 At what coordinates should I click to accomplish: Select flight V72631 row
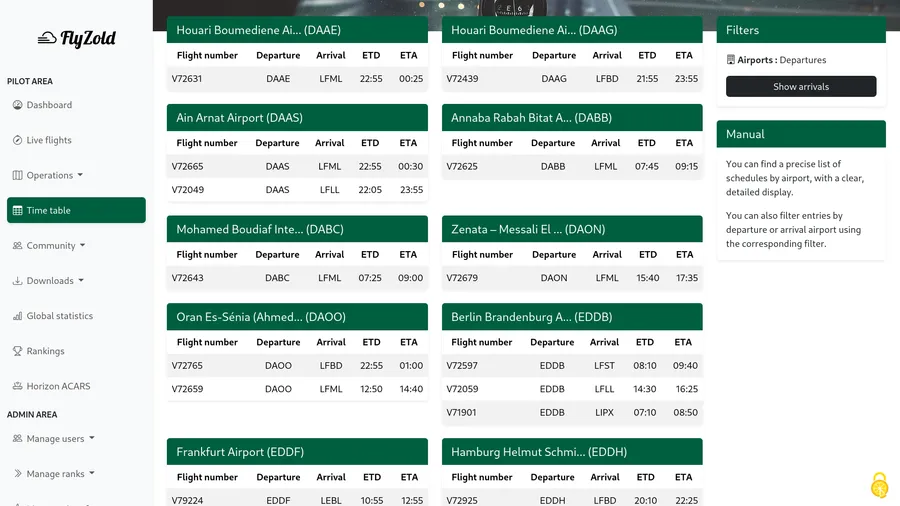click(x=297, y=79)
